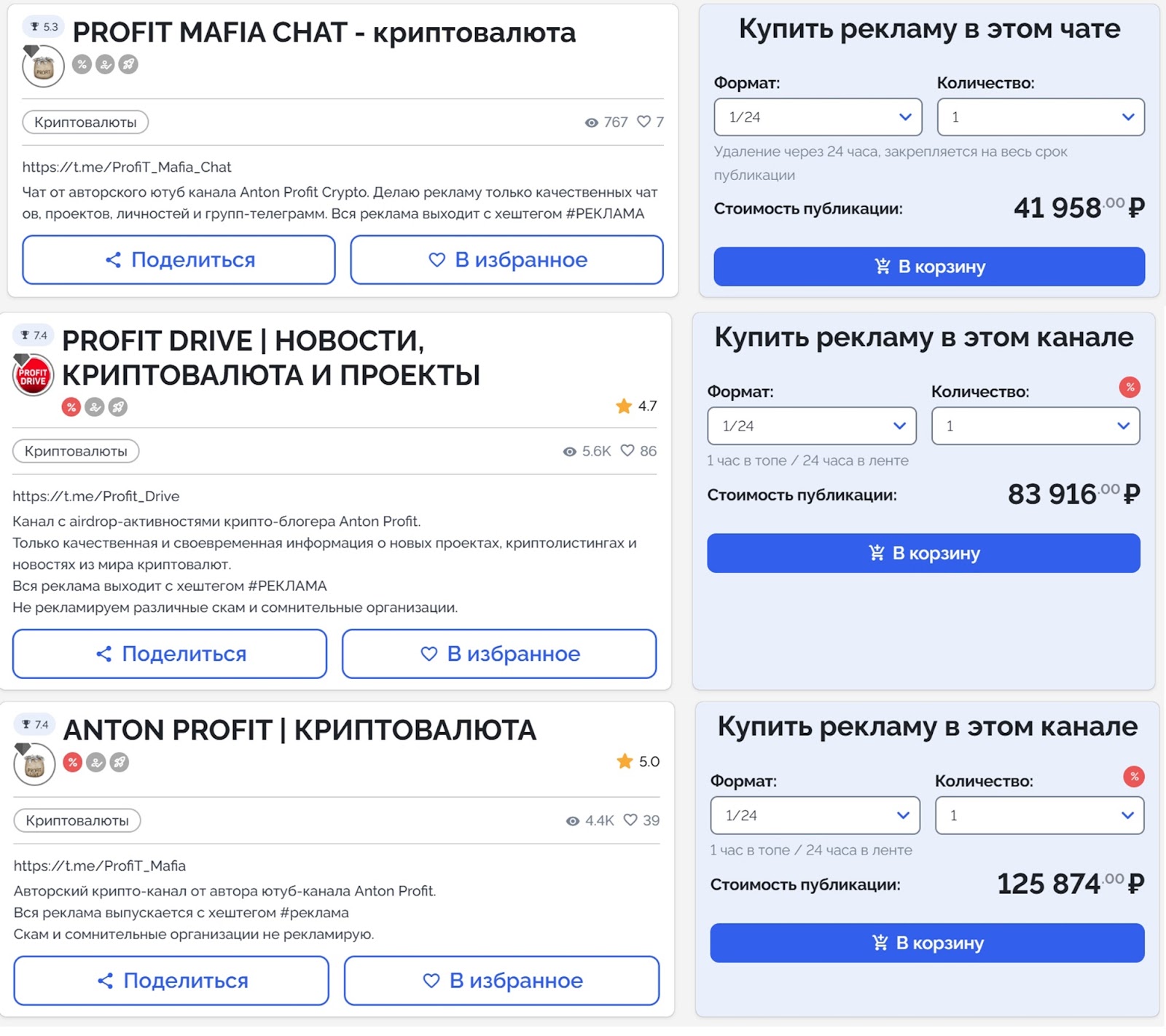Add ANTON PROFIT channel to favorites
Image resolution: width=1166 pixels, height=1036 pixels.
[x=501, y=981]
